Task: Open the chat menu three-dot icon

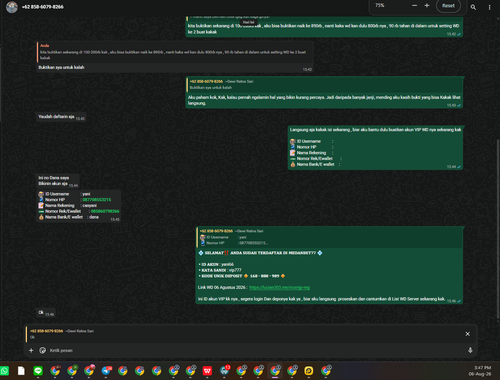Action: point(489,7)
